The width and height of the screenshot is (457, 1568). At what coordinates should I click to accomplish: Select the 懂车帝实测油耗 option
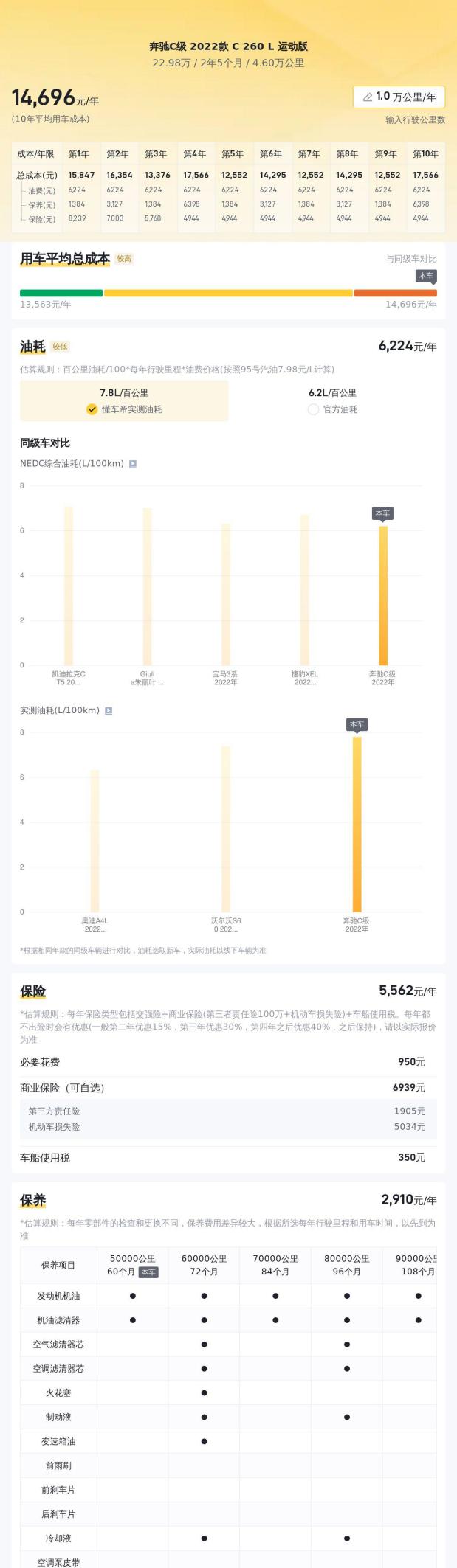coord(124,409)
